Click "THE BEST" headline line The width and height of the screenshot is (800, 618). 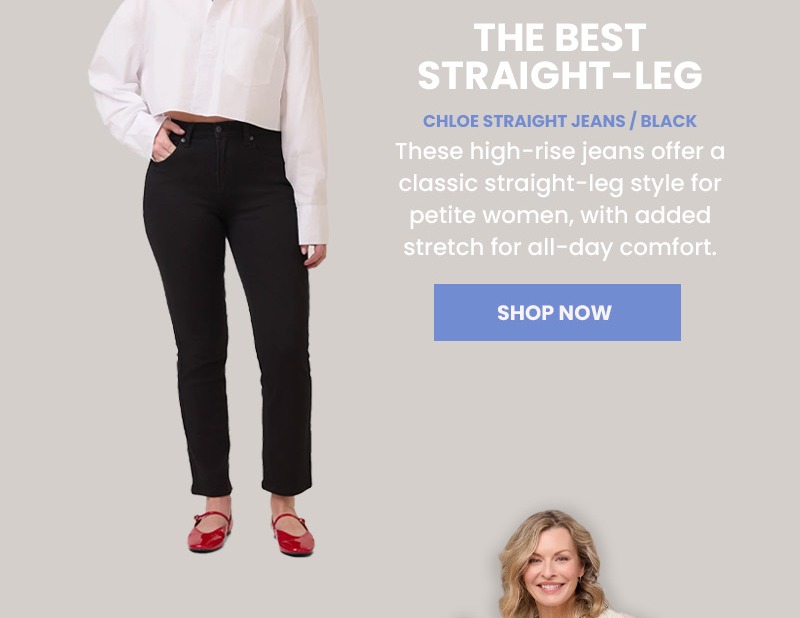pyautogui.click(x=560, y=37)
